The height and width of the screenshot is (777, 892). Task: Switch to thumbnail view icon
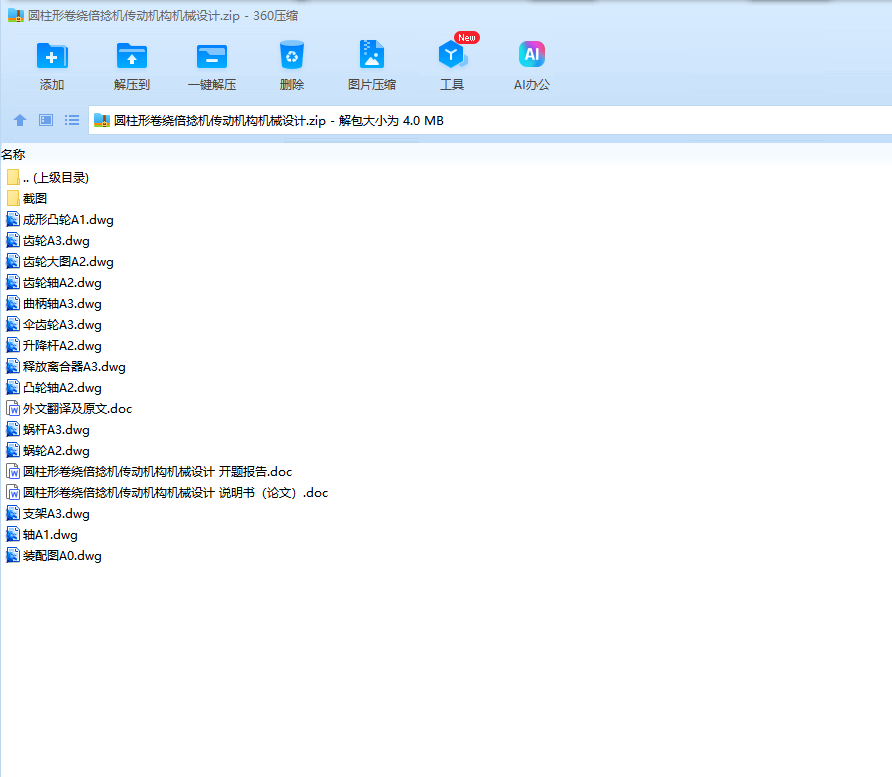tap(46, 120)
